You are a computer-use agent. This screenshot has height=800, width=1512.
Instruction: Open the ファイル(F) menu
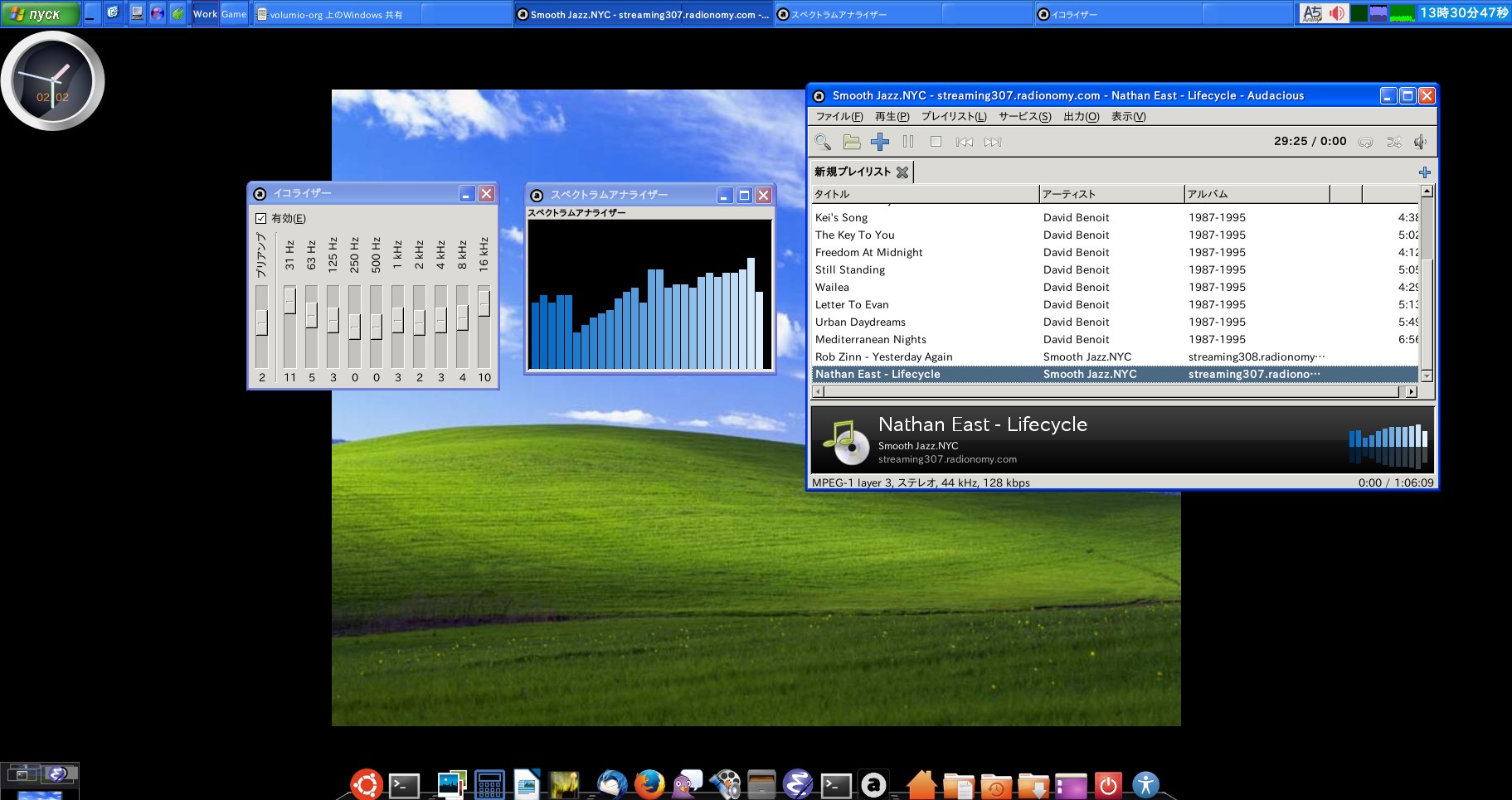[x=839, y=117]
